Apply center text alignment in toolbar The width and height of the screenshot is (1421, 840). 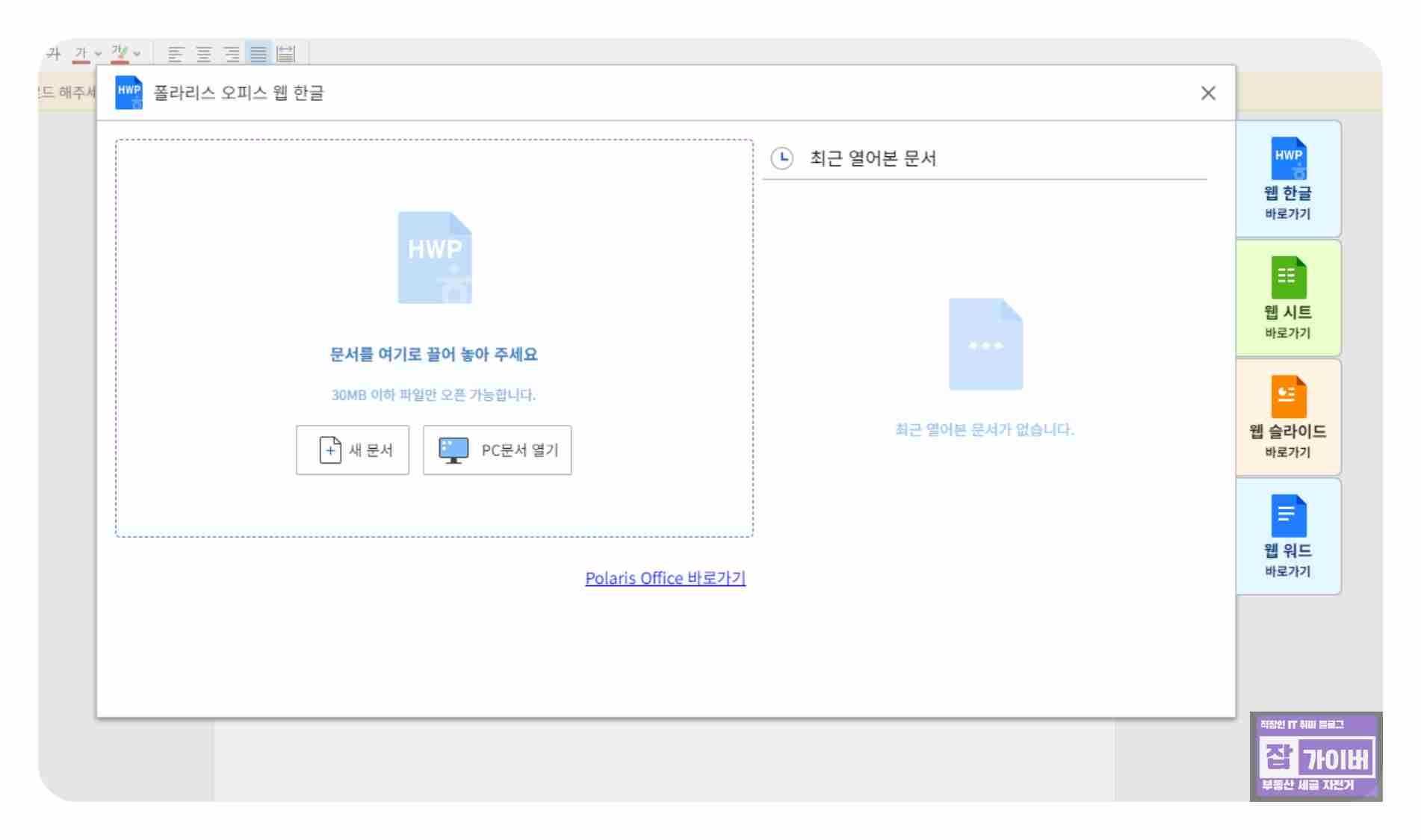point(203,54)
